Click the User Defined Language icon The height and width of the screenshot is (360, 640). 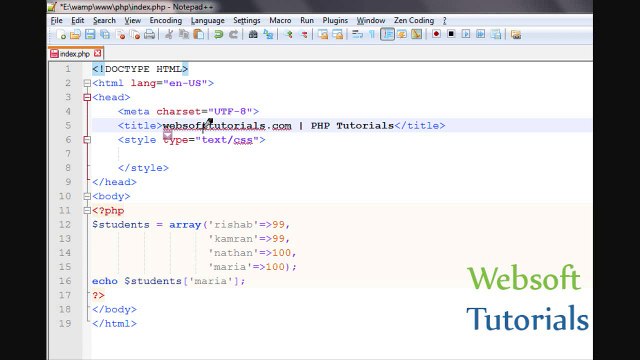(x=402, y=35)
